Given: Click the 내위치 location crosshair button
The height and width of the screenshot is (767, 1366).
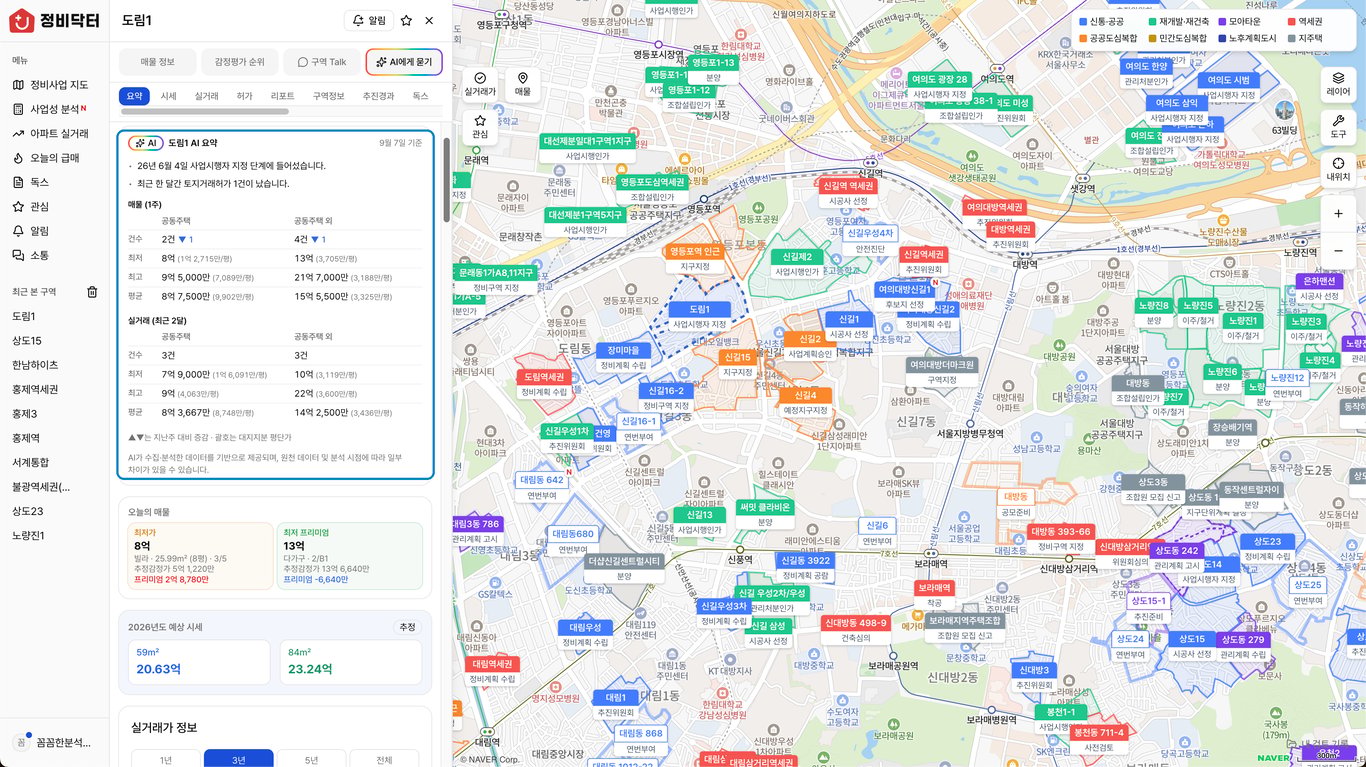Looking at the screenshot, I should pyautogui.click(x=1338, y=169).
